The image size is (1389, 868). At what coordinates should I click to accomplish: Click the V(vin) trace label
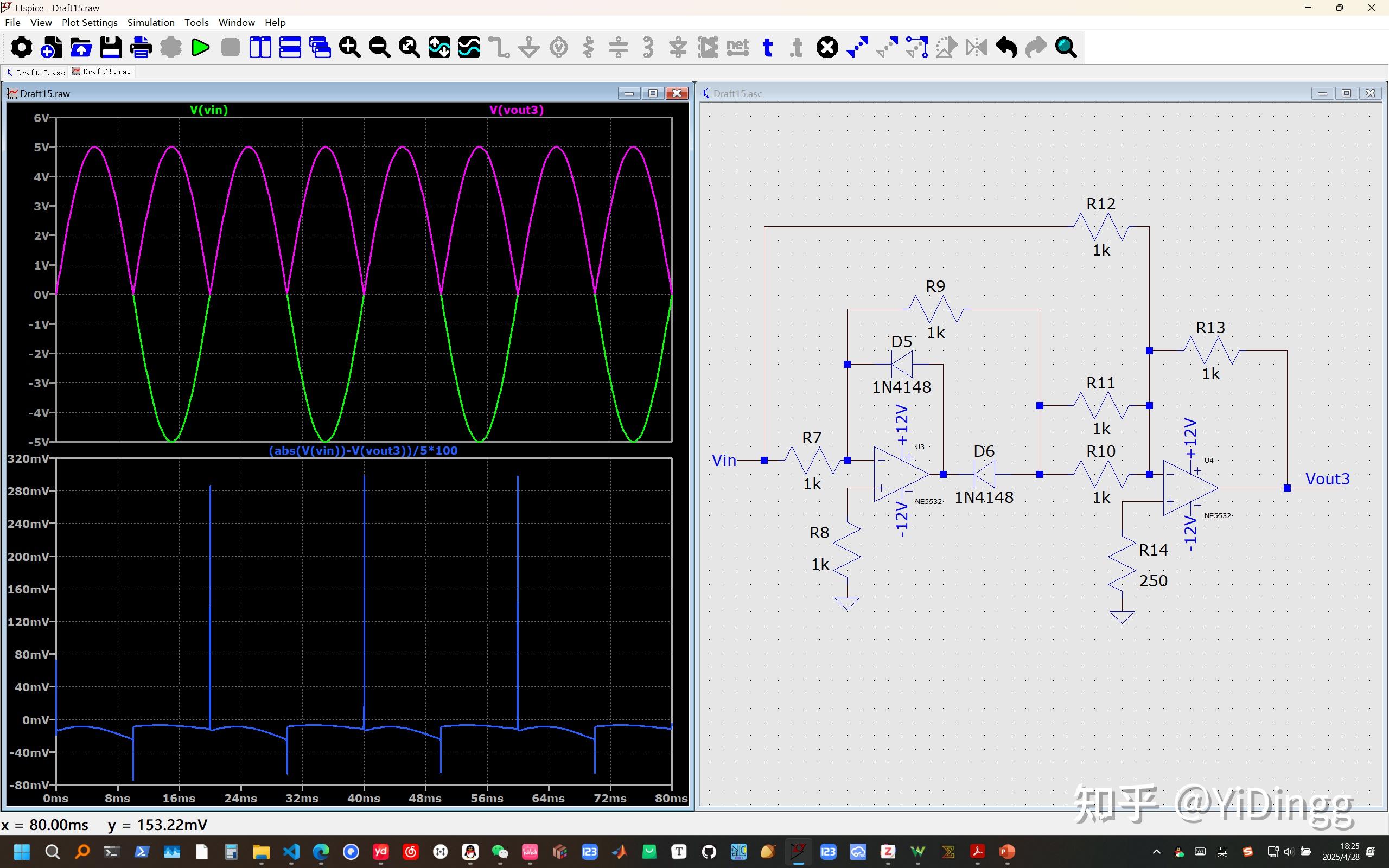pyautogui.click(x=209, y=110)
